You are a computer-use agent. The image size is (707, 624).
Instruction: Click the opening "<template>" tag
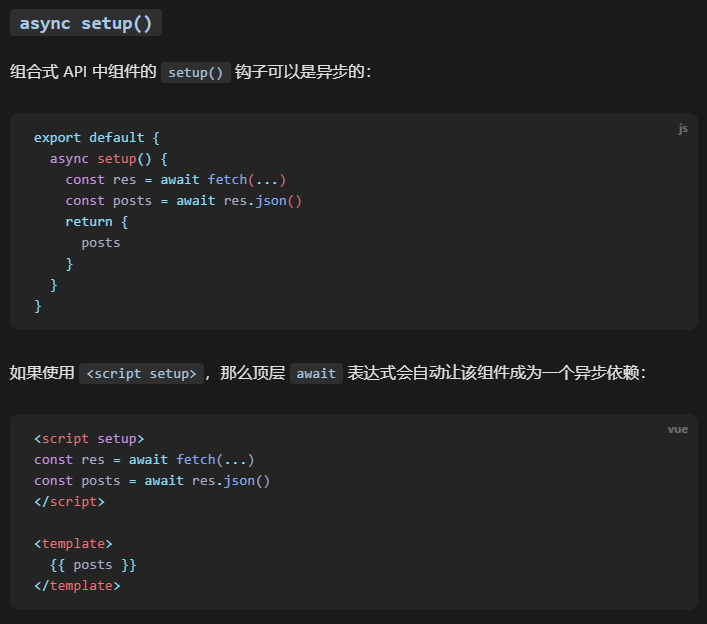click(73, 544)
